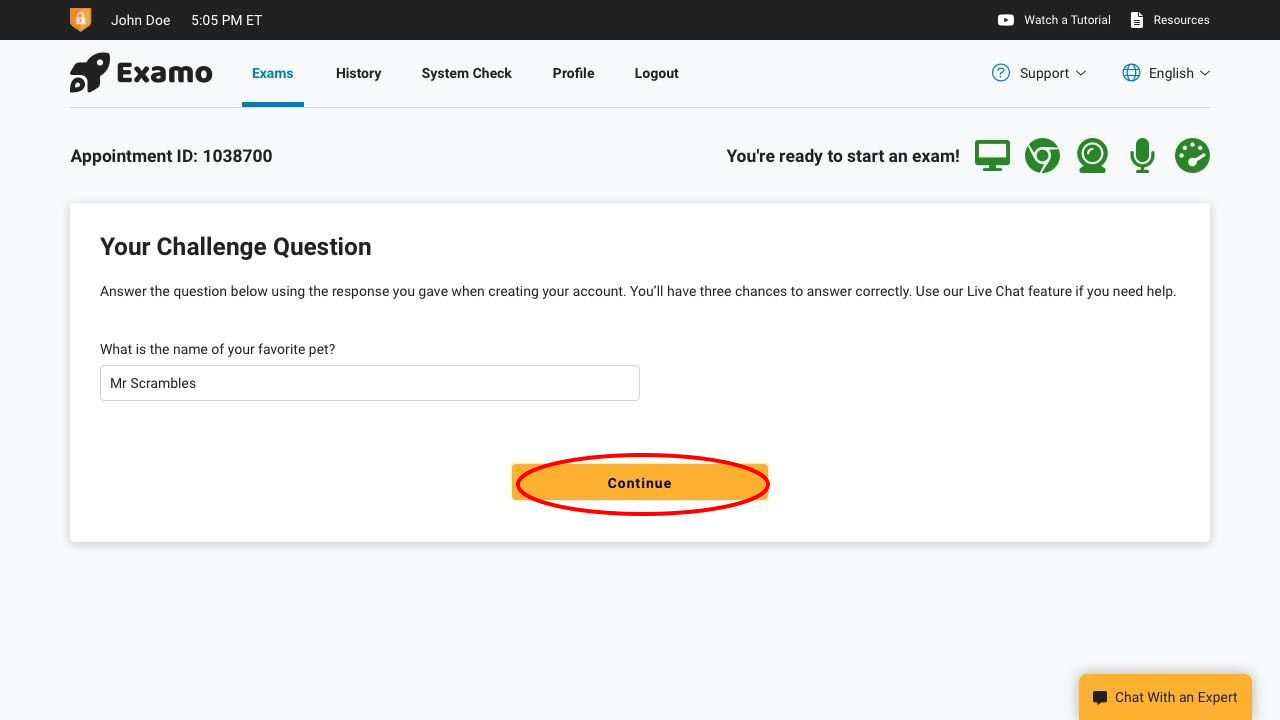Screen dimensions: 1280x720
Task: Click the Continue button
Action: coord(640,483)
